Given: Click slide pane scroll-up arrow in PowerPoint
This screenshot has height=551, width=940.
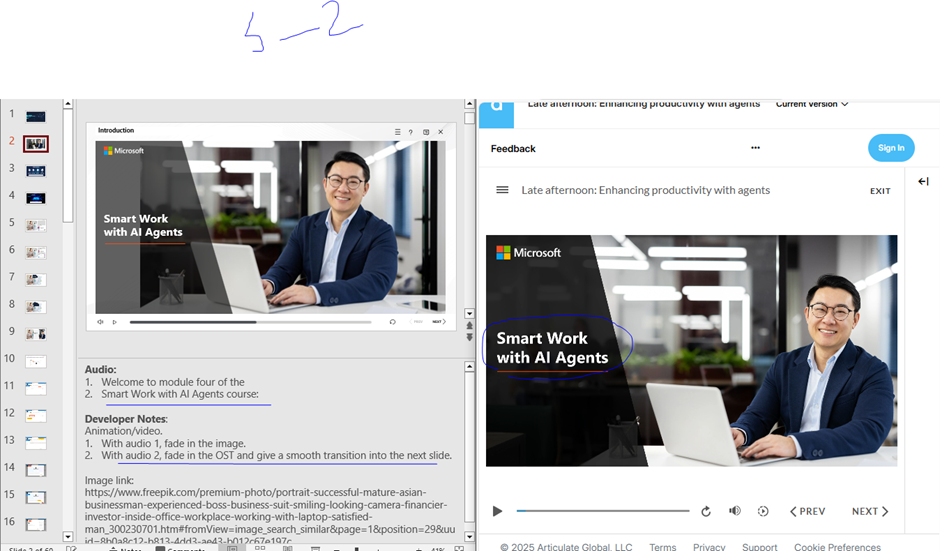Looking at the screenshot, I should click(x=469, y=104).
